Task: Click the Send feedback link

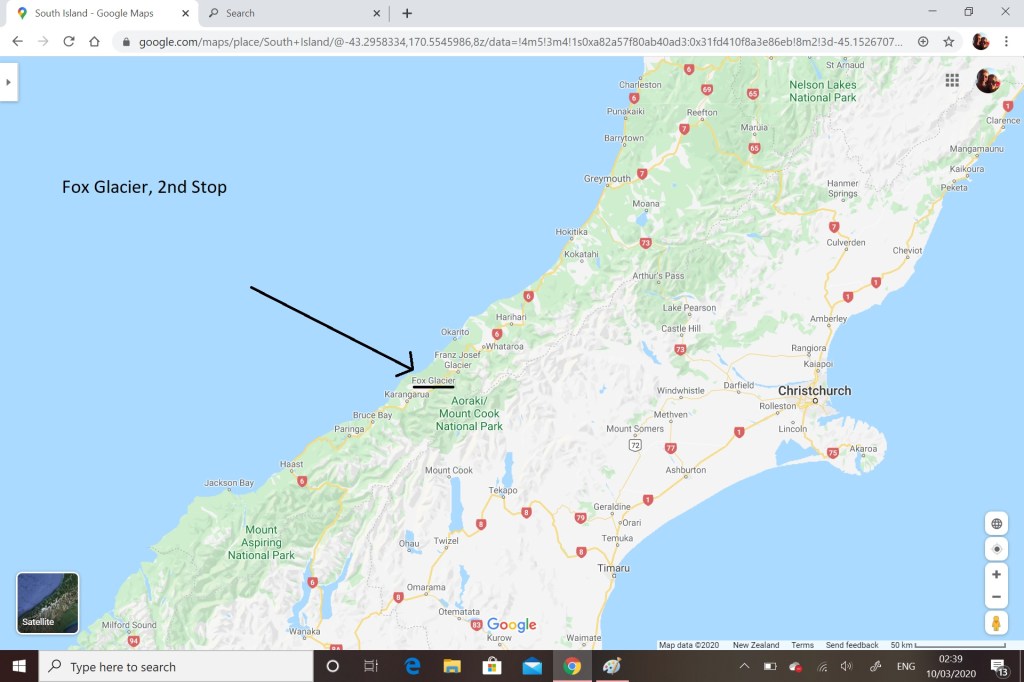Action: [x=852, y=645]
